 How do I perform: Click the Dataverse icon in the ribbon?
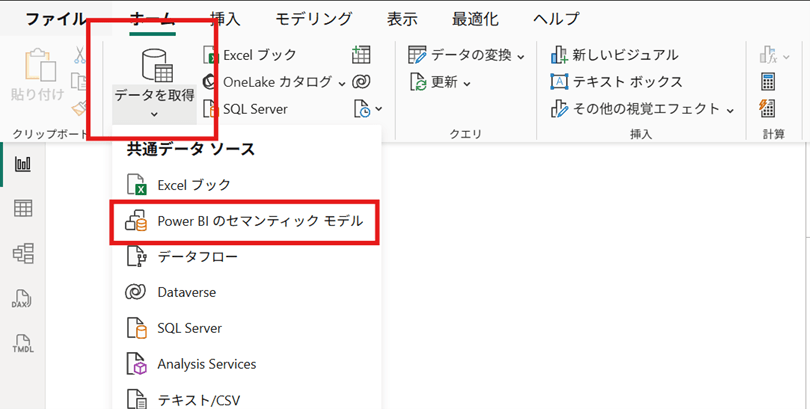pyautogui.click(x=362, y=81)
